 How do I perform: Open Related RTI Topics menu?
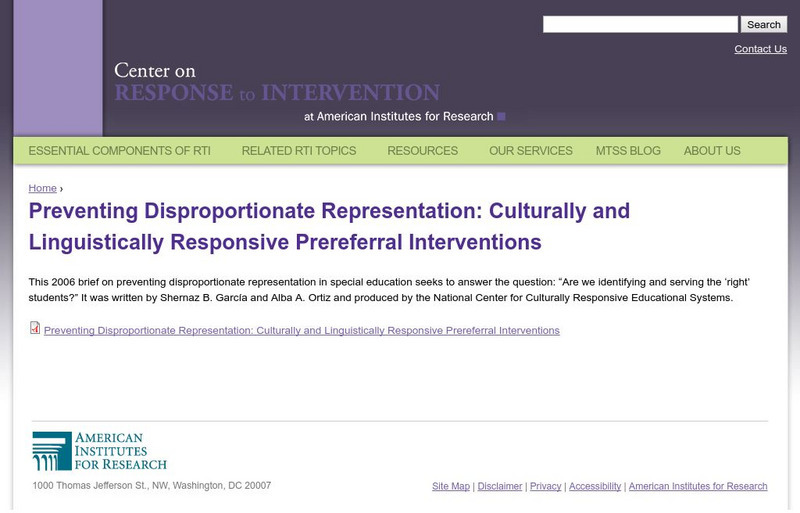(299, 151)
